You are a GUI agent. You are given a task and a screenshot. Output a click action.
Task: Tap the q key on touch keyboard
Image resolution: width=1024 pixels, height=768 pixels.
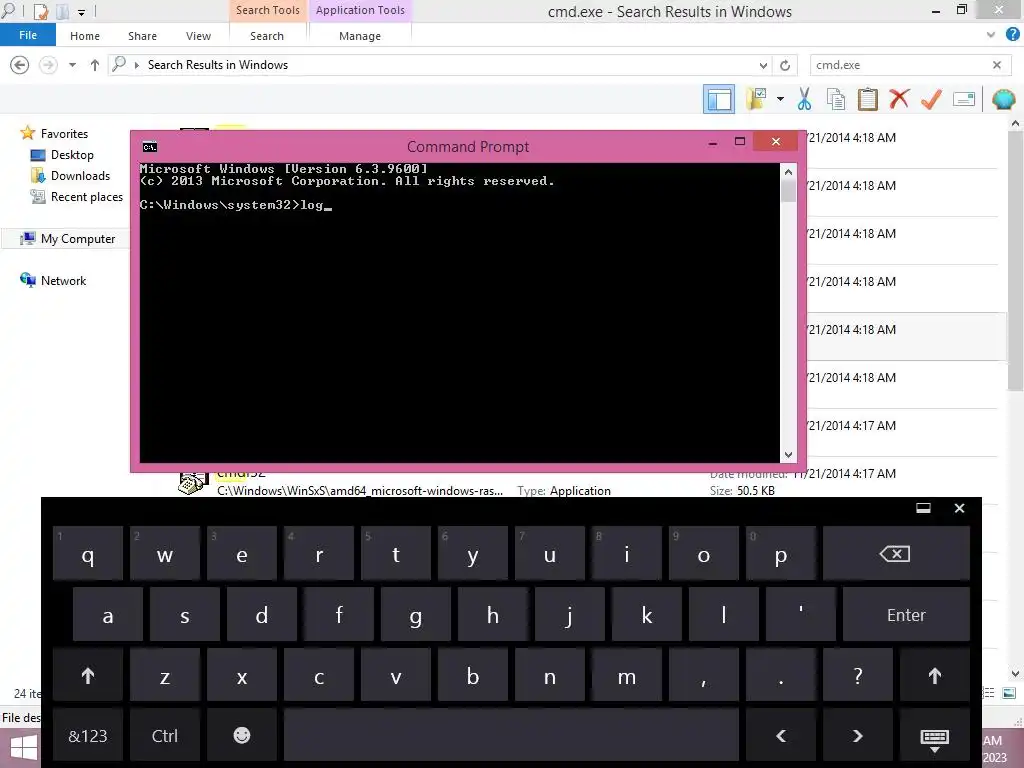(x=88, y=554)
